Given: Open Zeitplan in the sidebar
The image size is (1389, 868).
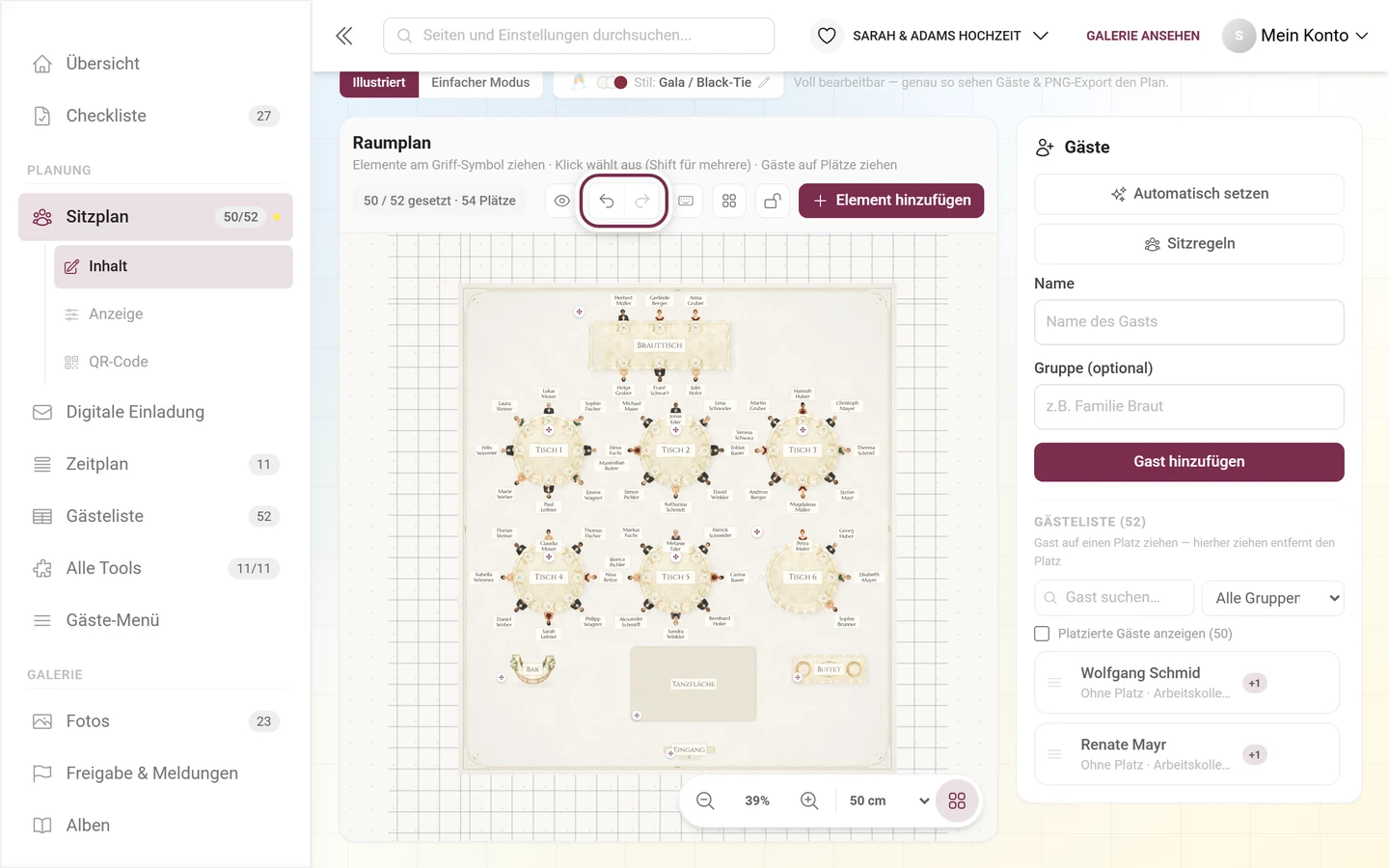Looking at the screenshot, I should (x=155, y=464).
